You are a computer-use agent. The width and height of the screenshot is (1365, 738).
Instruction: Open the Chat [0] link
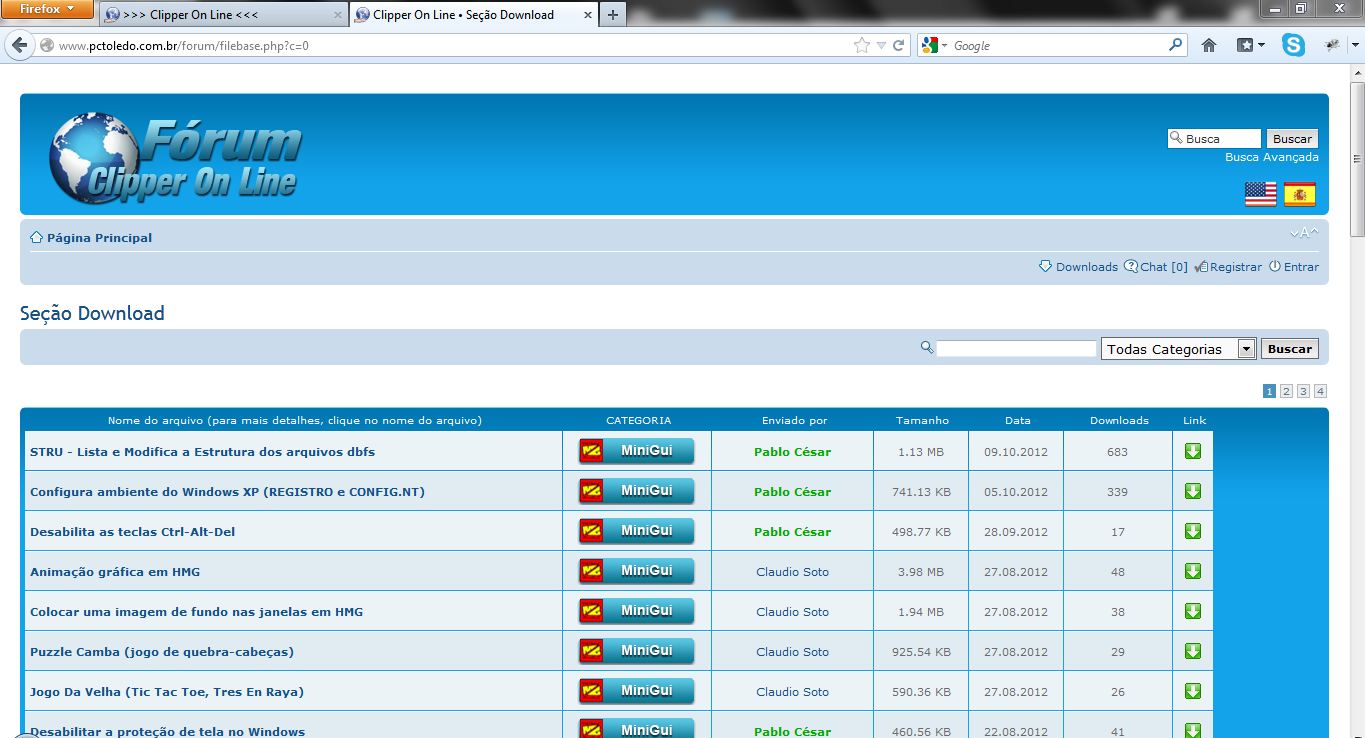(1164, 267)
